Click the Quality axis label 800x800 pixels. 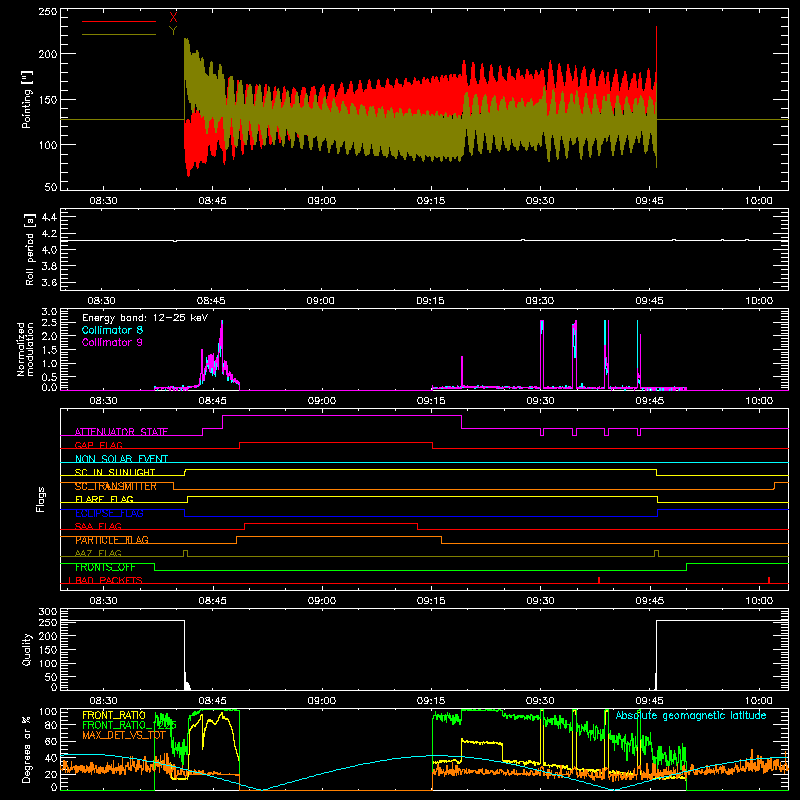(x=27, y=649)
